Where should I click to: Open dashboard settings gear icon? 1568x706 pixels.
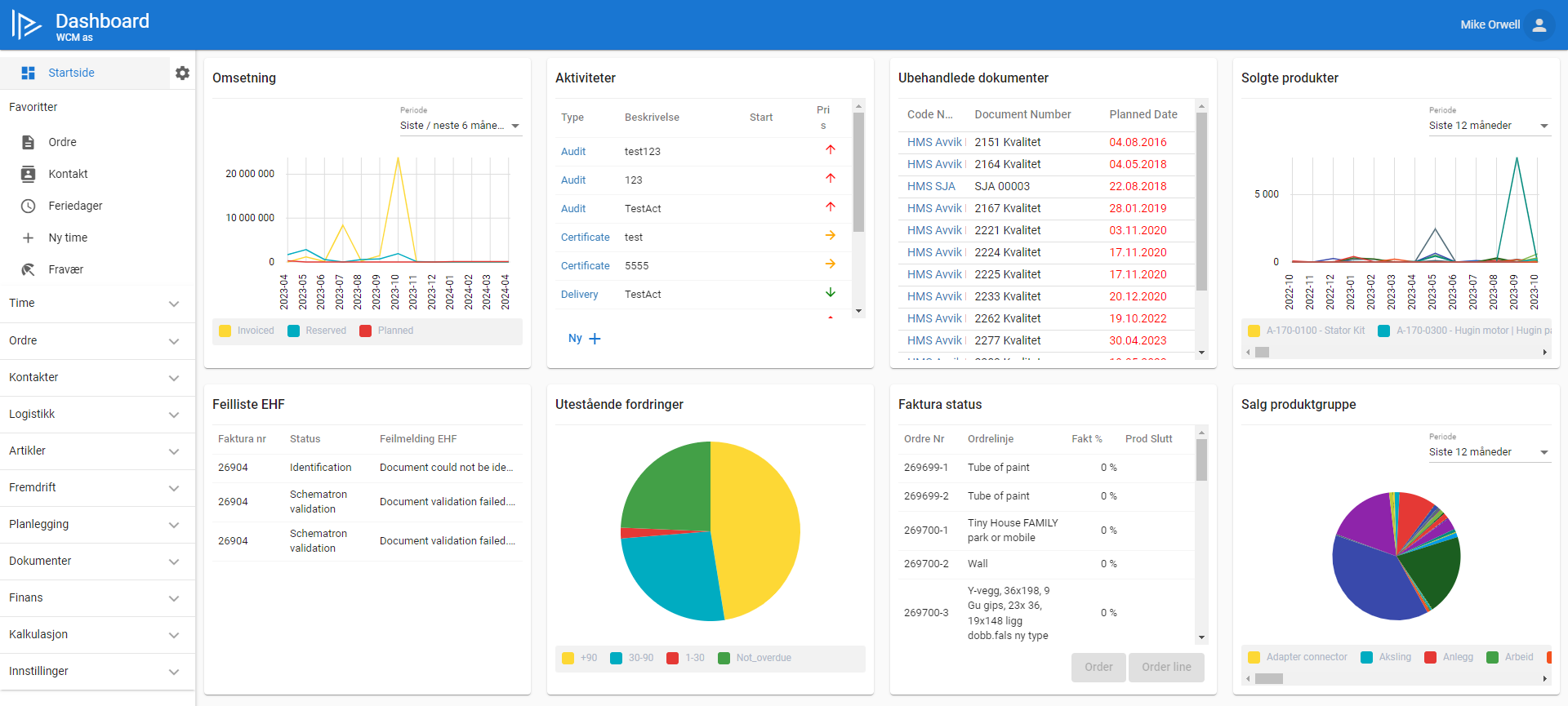coord(182,73)
